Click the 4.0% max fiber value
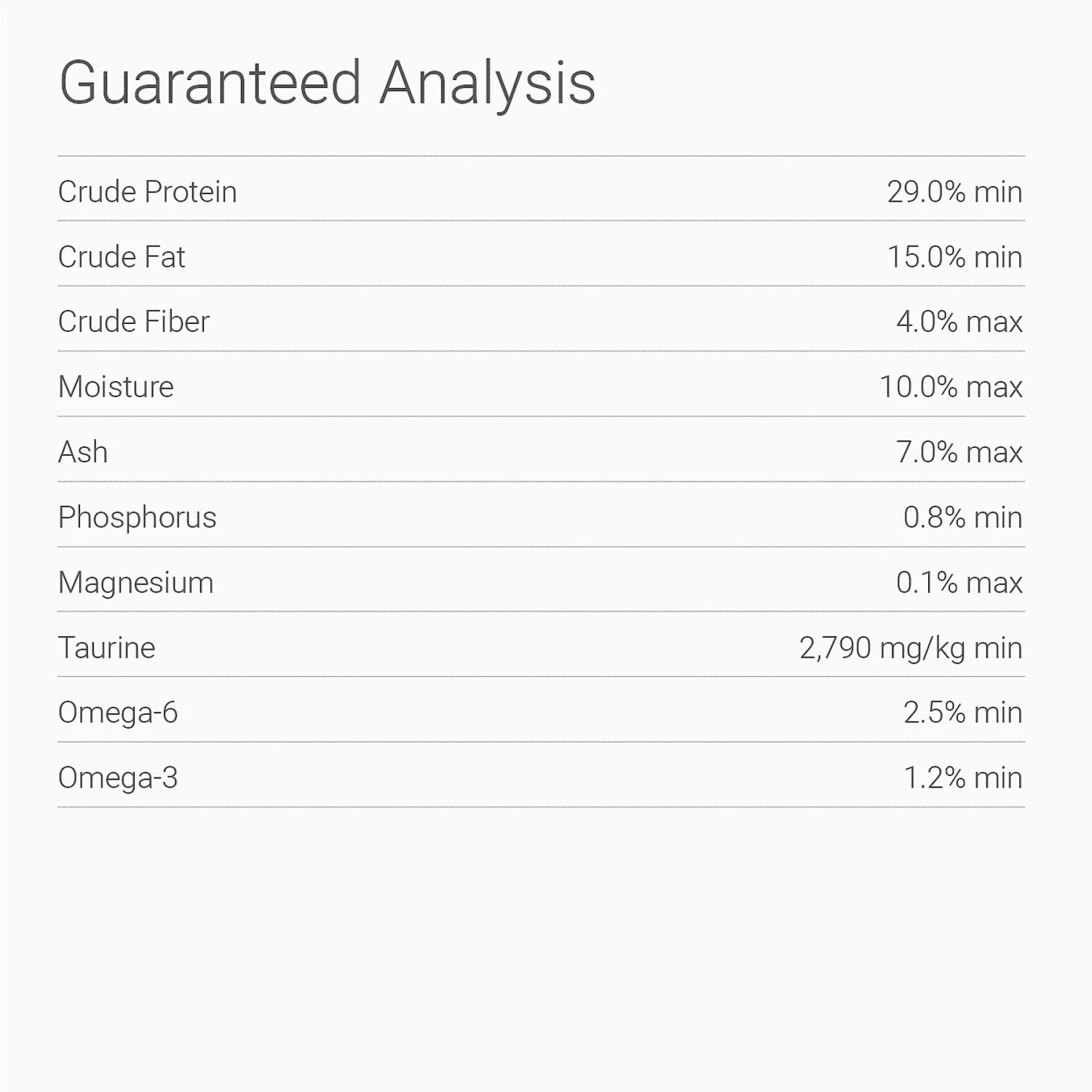This screenshot has width=1092, height=1092. click(959, 322)
